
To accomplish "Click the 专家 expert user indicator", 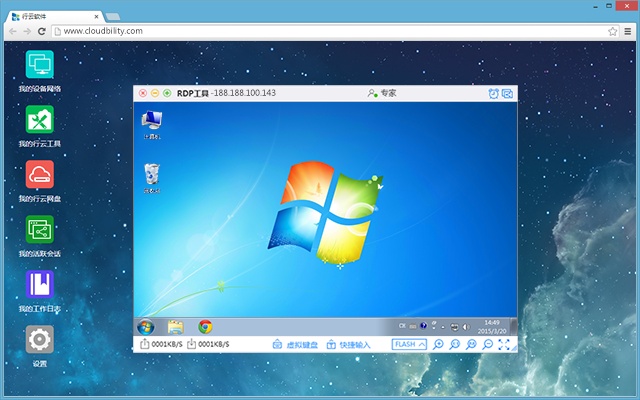I will [382, 93].
